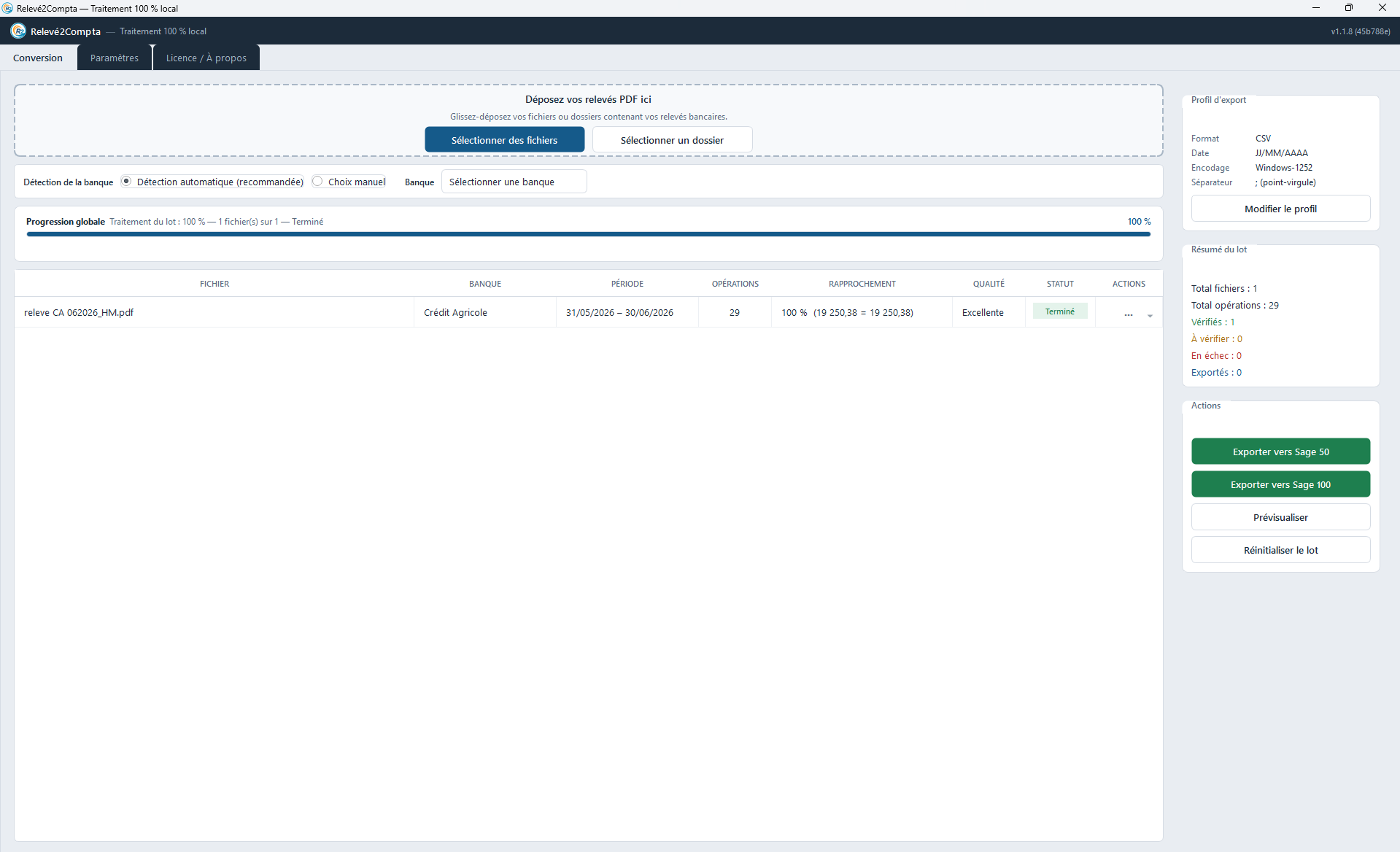Viewport: 1400px width, 852px height.
Task: Expand the row actions dropdown arrow
Action: coord(1150,315)
